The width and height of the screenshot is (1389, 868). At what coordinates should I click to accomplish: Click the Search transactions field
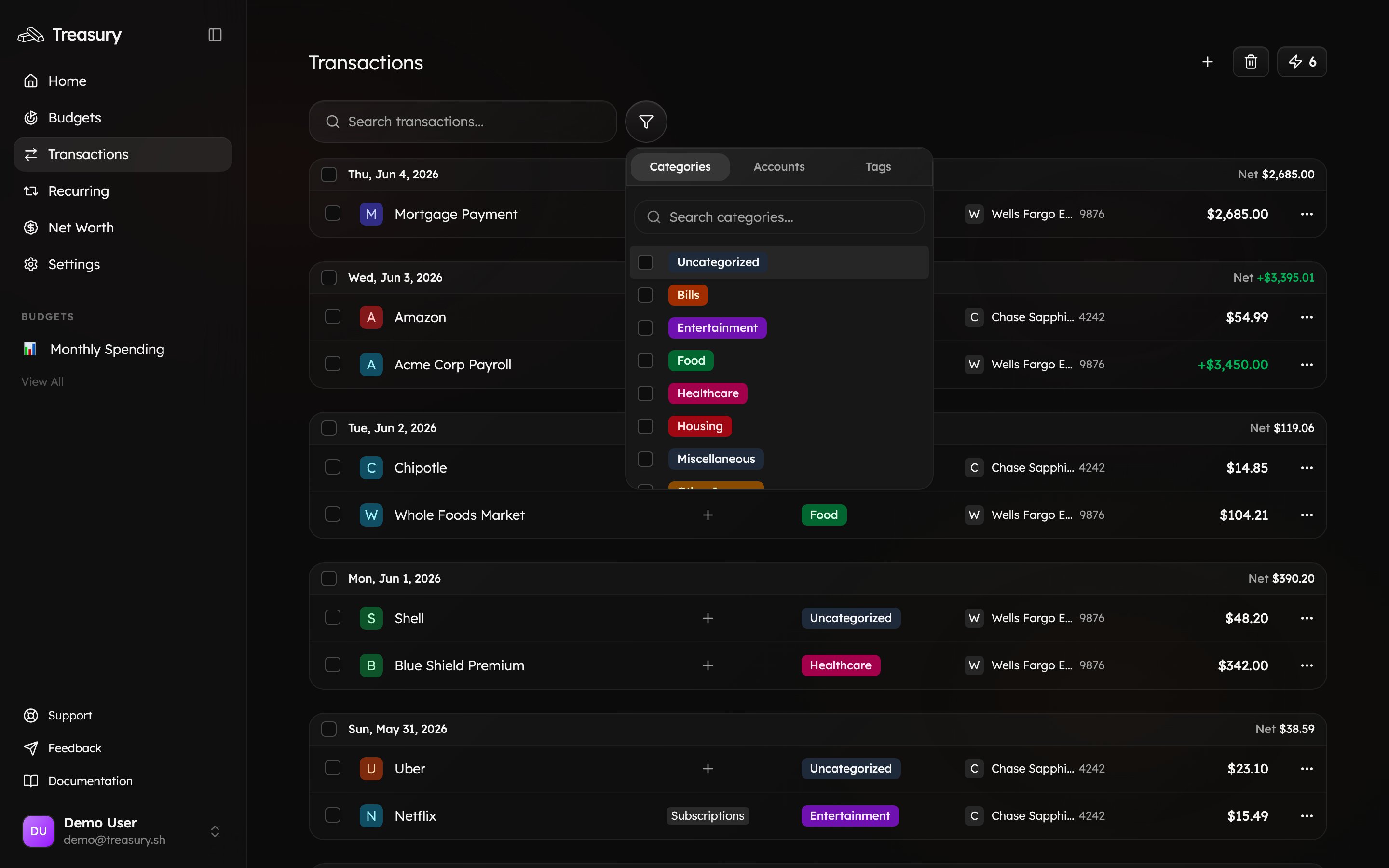click(x=463, y=122)
